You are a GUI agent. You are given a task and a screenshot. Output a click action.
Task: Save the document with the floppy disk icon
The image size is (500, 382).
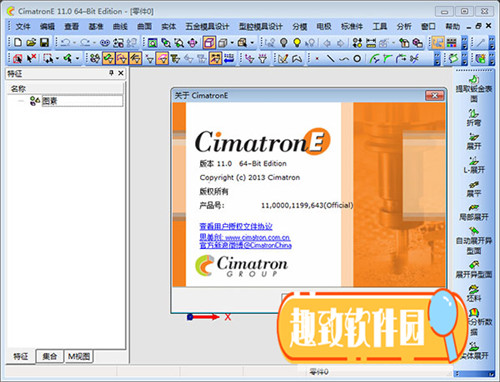[44, 42]
